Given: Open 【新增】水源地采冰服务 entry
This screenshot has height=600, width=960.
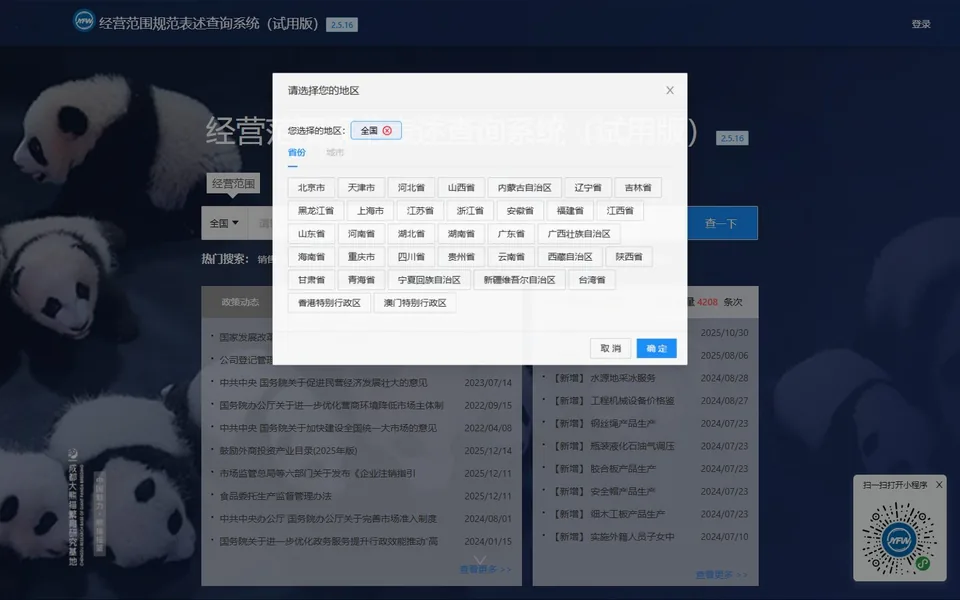Looking at the screenshot, I should (x=604, y=378).
